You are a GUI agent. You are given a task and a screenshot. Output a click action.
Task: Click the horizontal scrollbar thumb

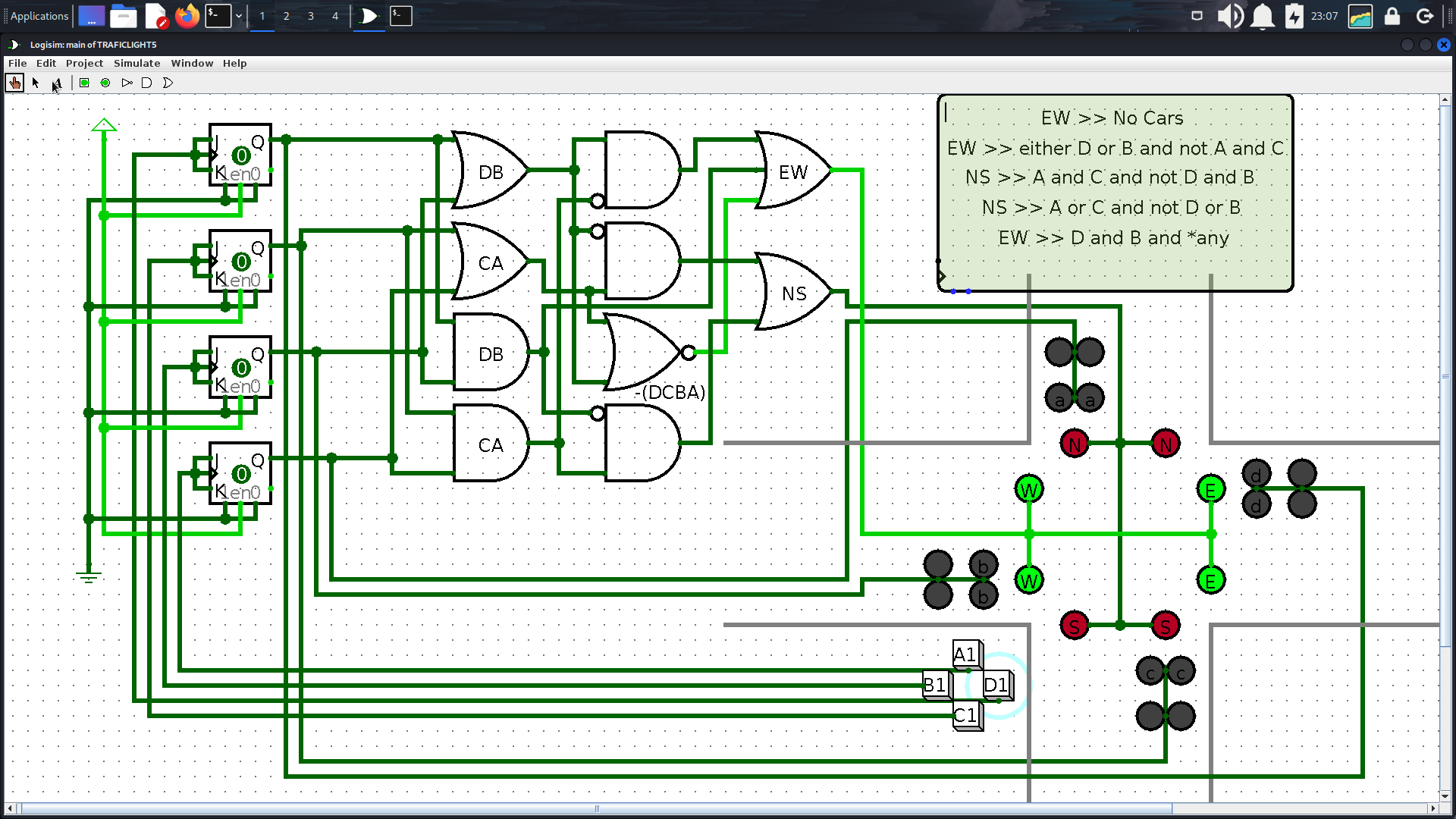[x=597, y=808]
